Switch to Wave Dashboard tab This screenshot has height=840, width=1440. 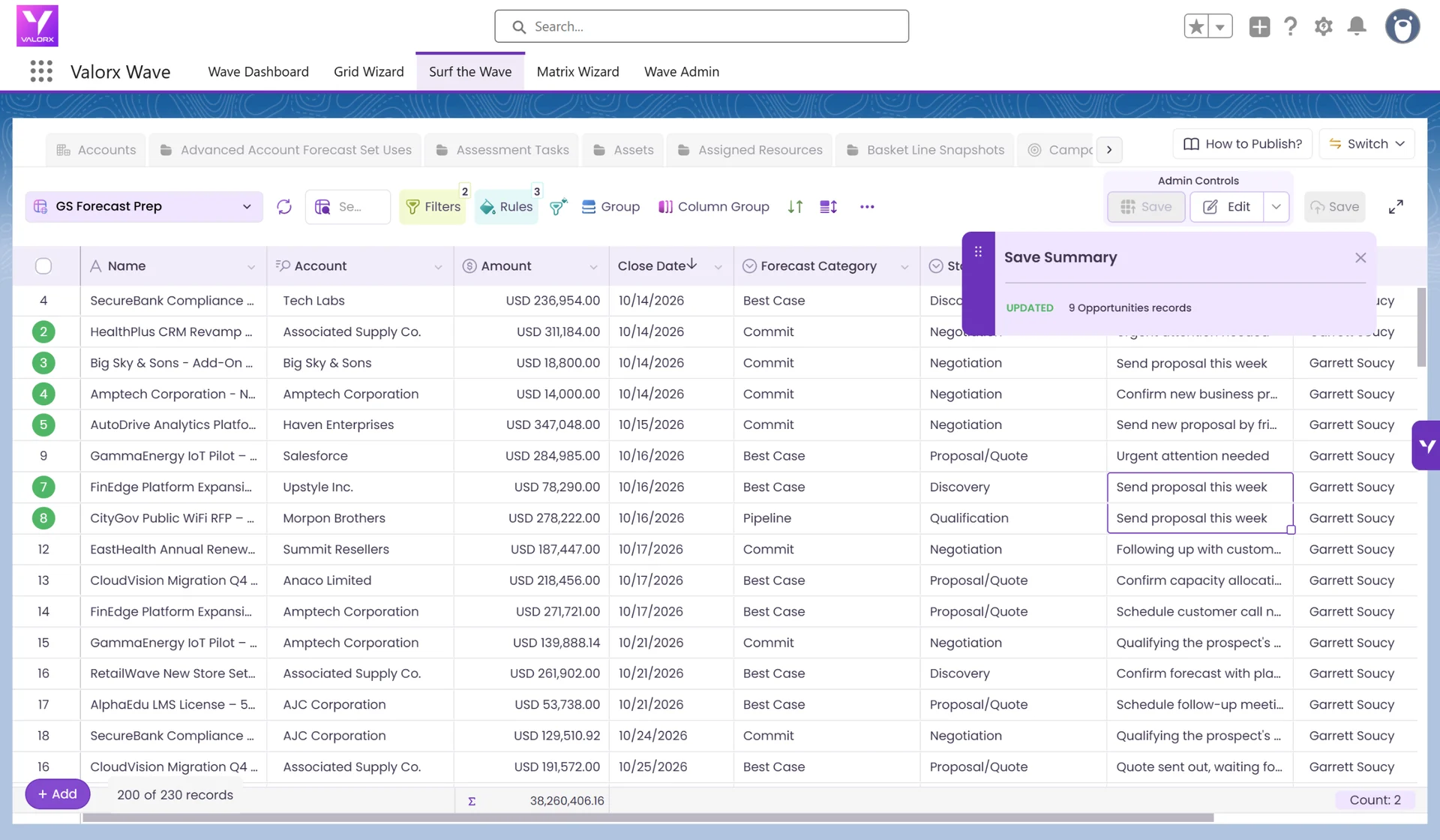click(x=258, y=72)
